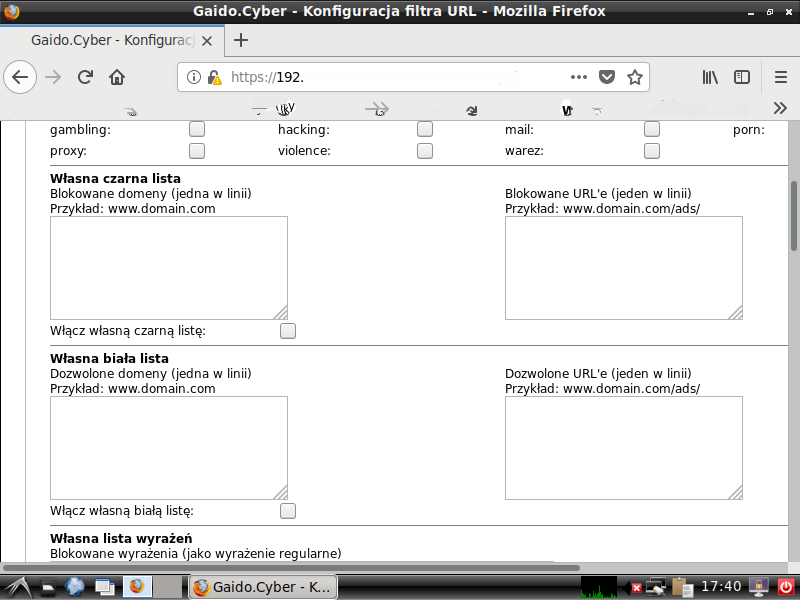
Task: Click the browser Back button
Action: (x=20, y=77)
